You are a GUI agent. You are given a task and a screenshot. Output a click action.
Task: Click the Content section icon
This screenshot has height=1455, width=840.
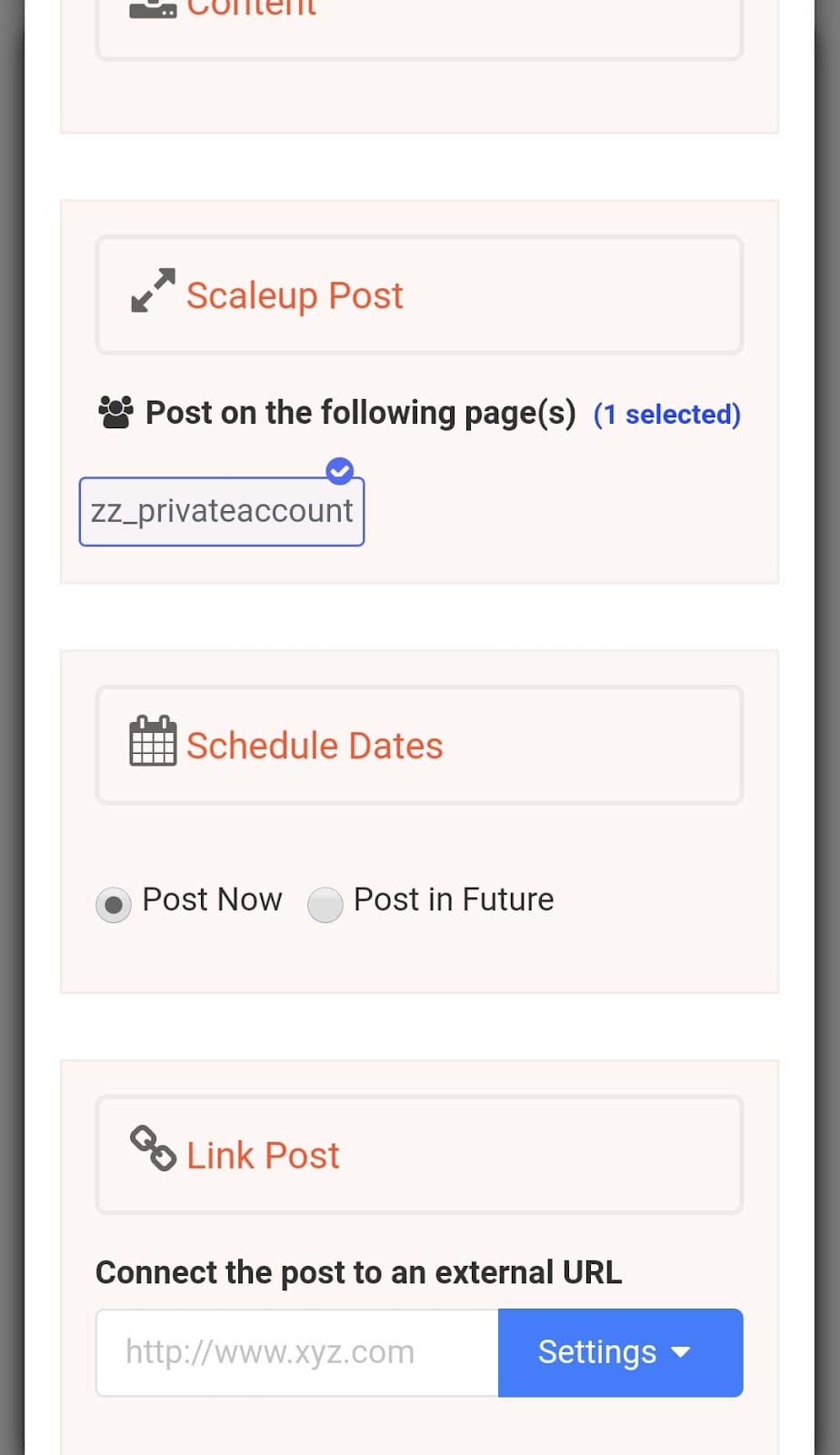tap(153, 9)
